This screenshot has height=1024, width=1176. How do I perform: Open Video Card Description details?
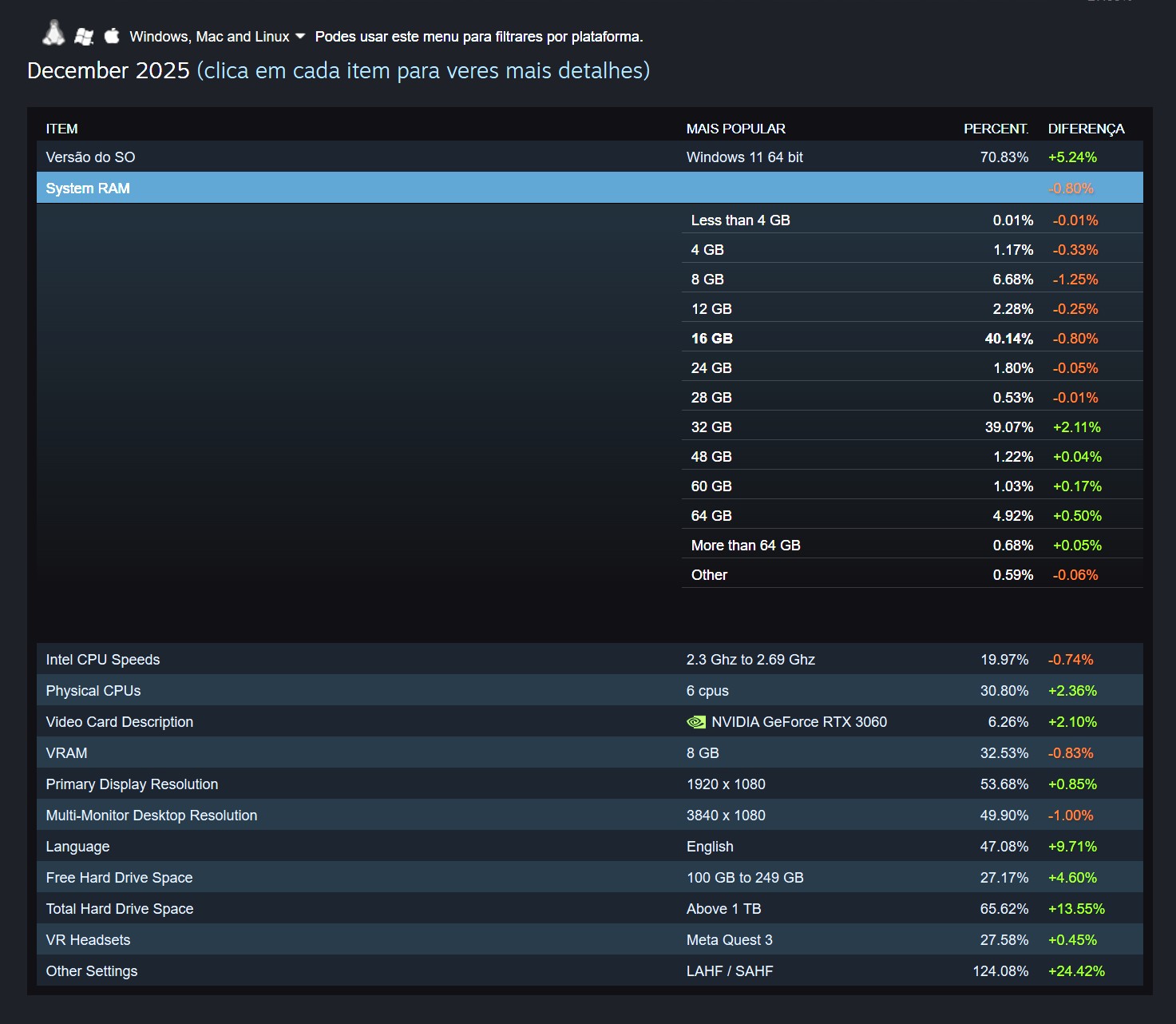pos(120,722)
